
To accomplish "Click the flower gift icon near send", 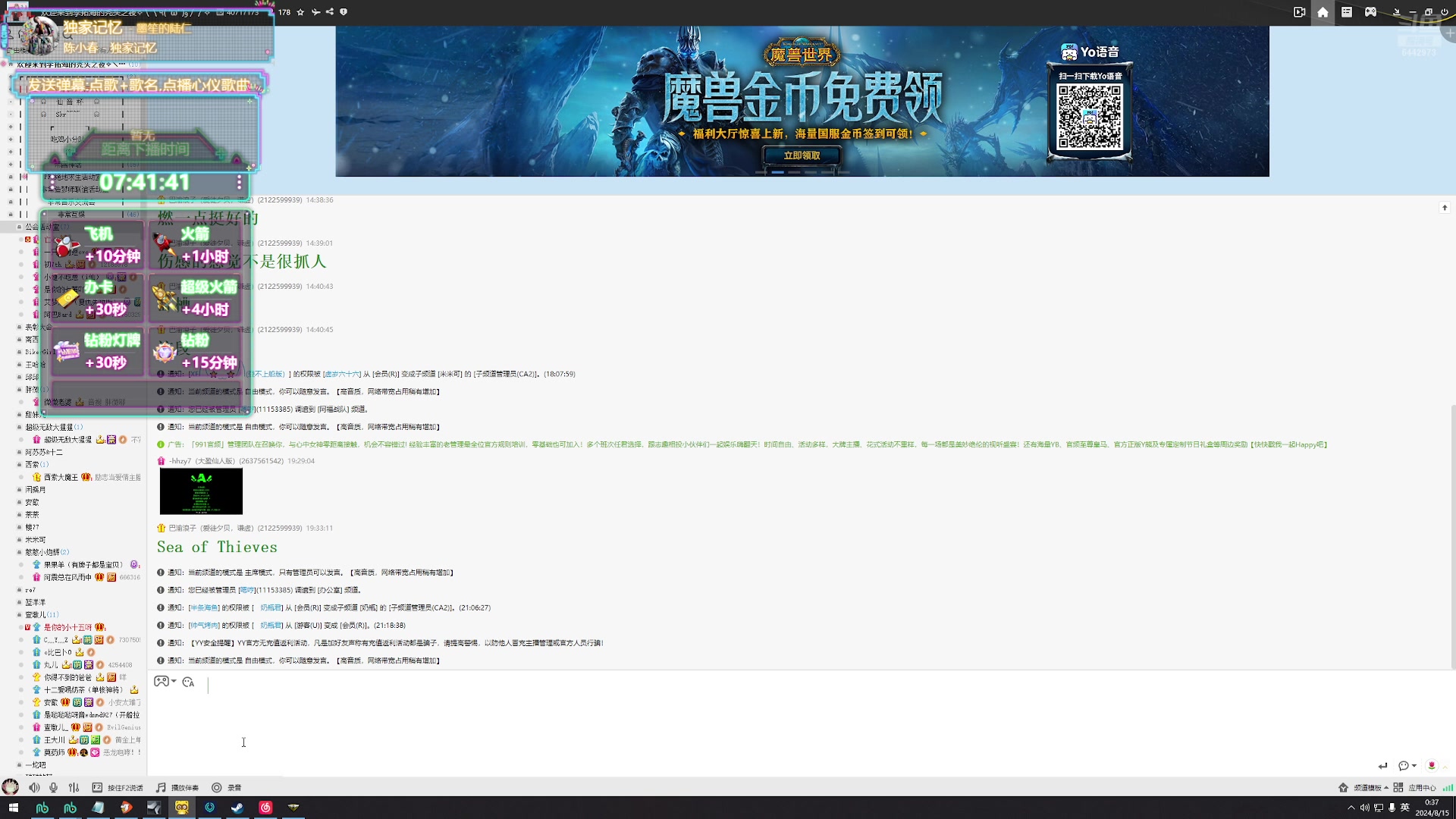I will pos(1432,766).
